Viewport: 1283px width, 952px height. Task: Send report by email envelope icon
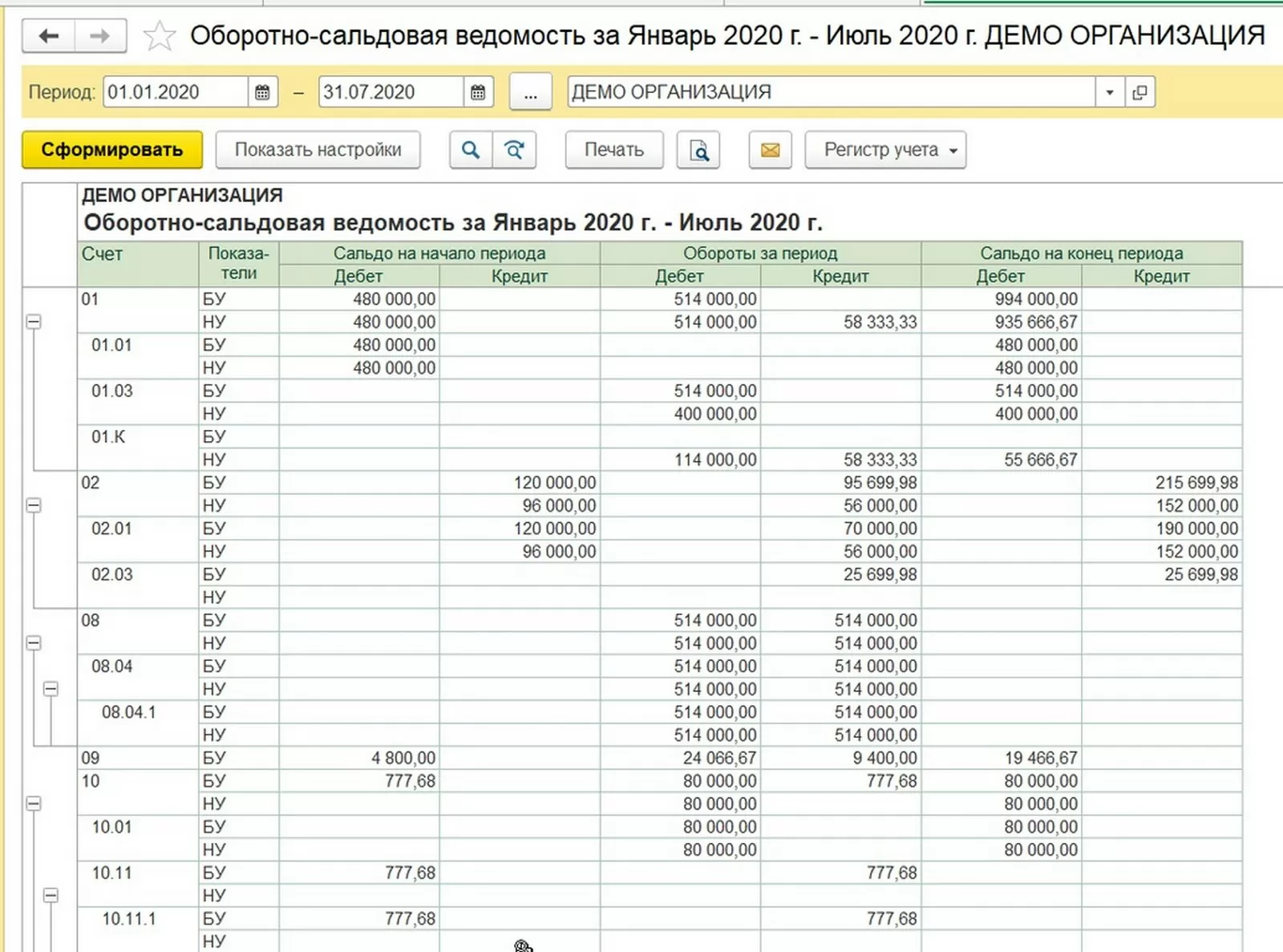[770, 150]
